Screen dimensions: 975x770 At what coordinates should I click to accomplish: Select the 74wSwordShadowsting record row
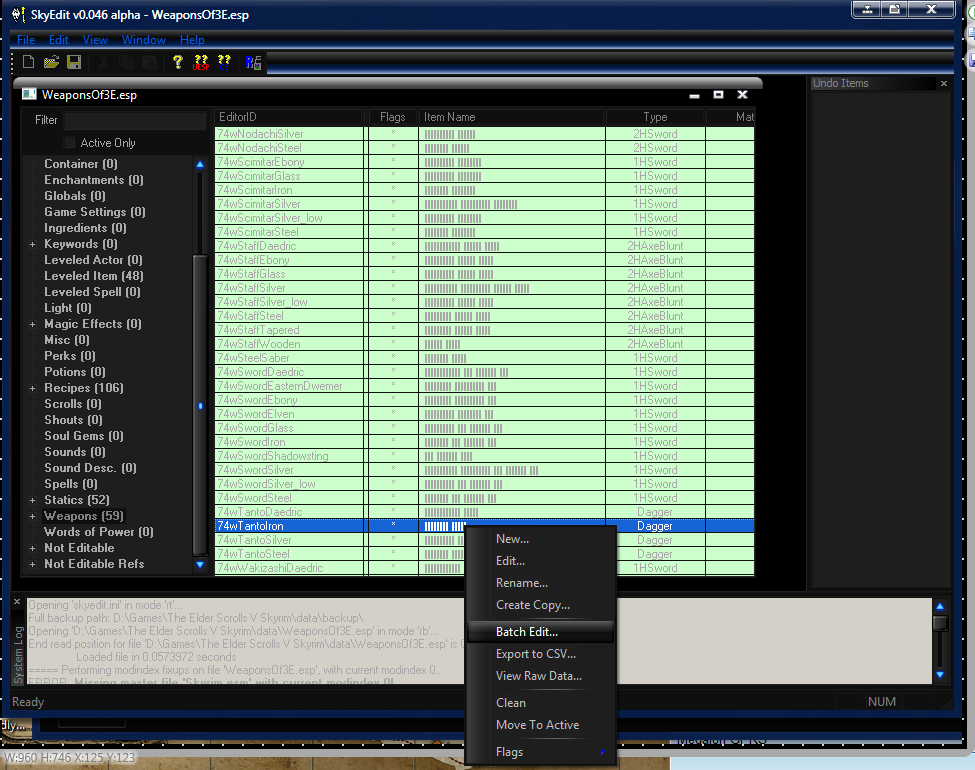tap(484, 456)
